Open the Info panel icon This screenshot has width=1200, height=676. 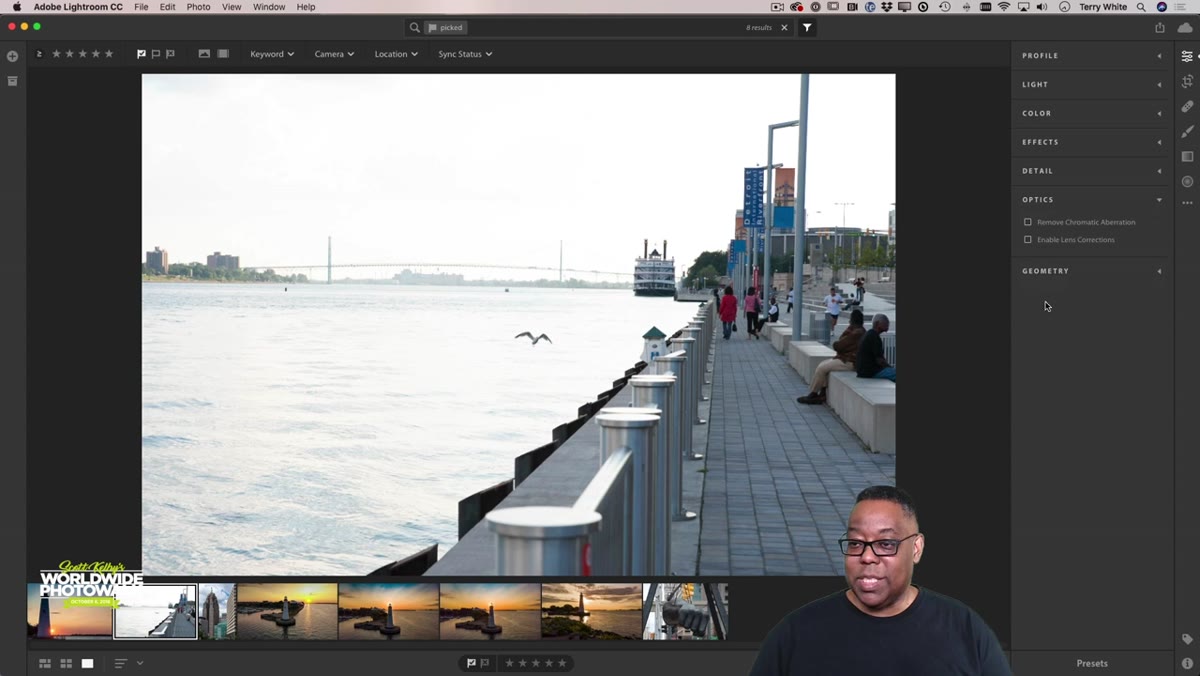click(1187, 663)
